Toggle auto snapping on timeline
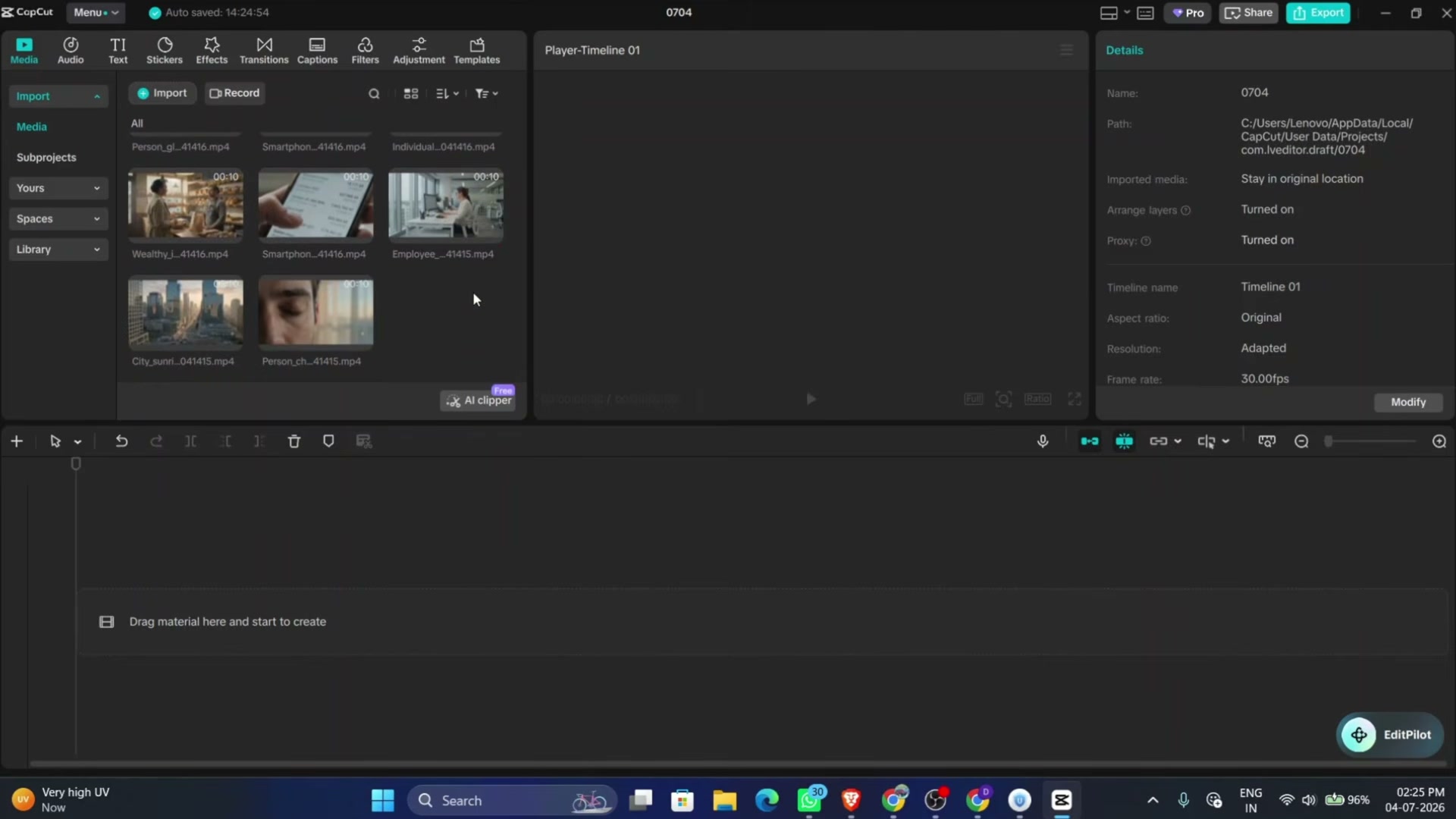 (1124, 441)
